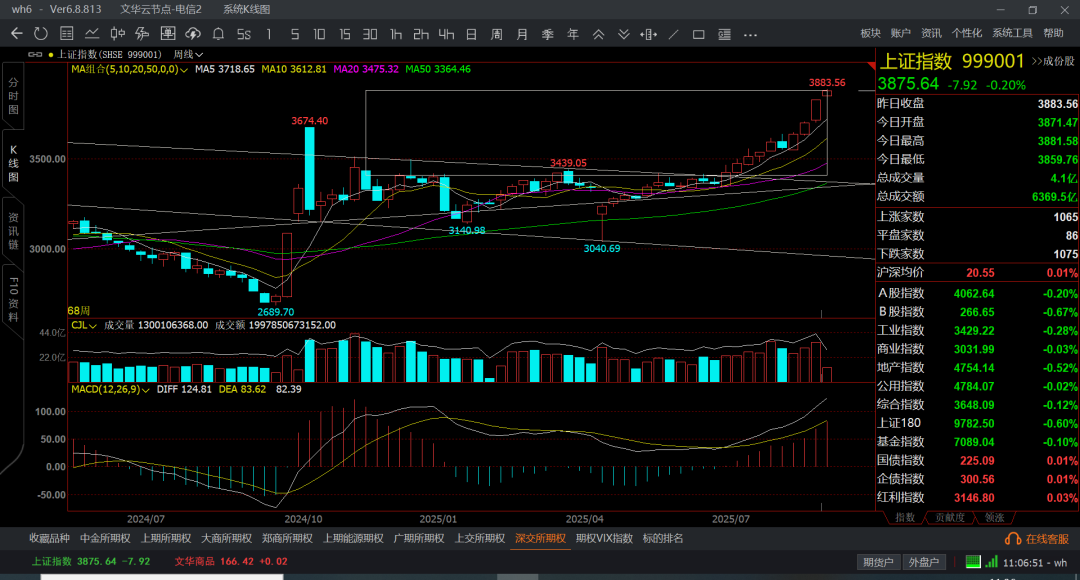Switch to 资讯链 side tab

[13, 231]
